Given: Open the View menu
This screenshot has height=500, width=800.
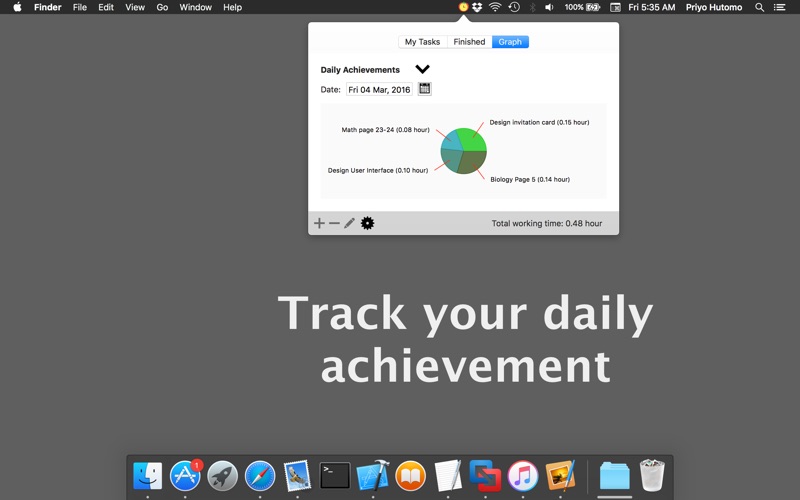Looking at the screenshot, I should [135, 7].
